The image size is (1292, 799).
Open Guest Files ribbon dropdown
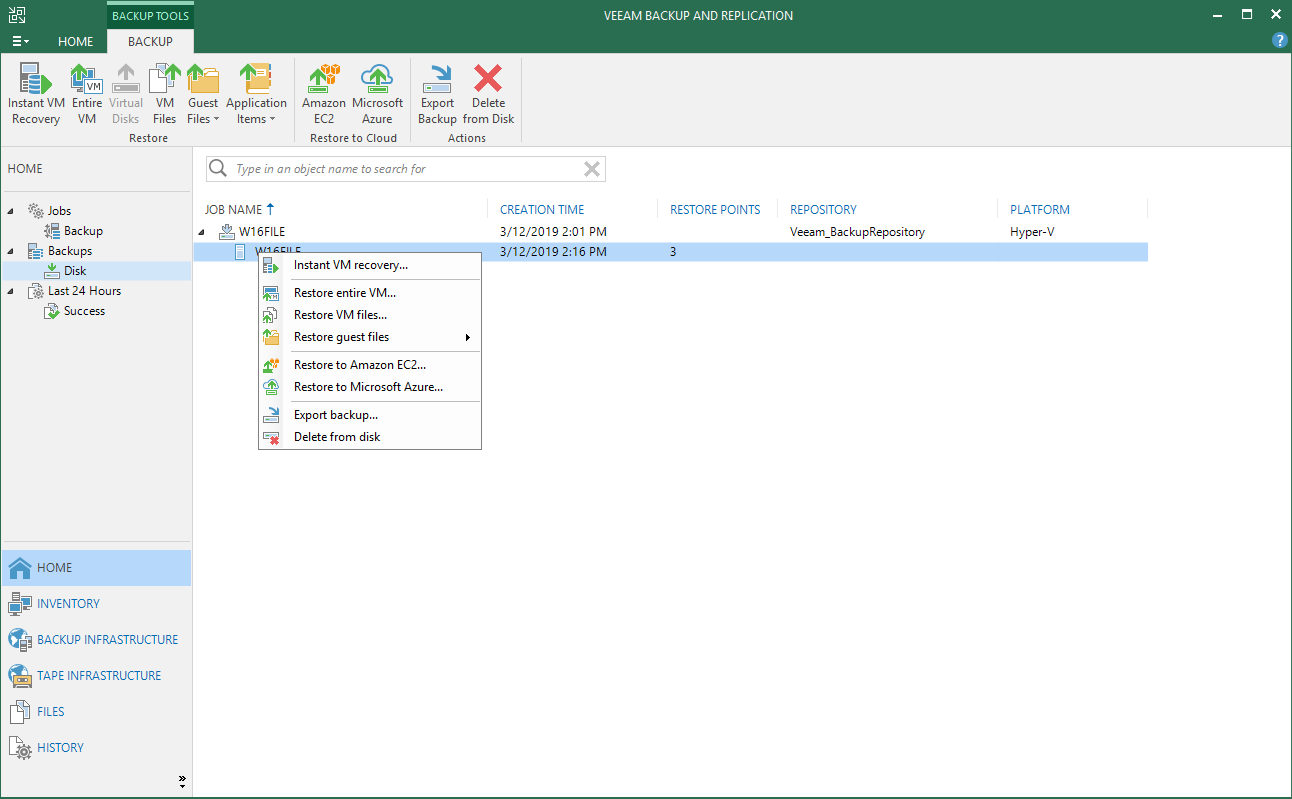(203, 94)
